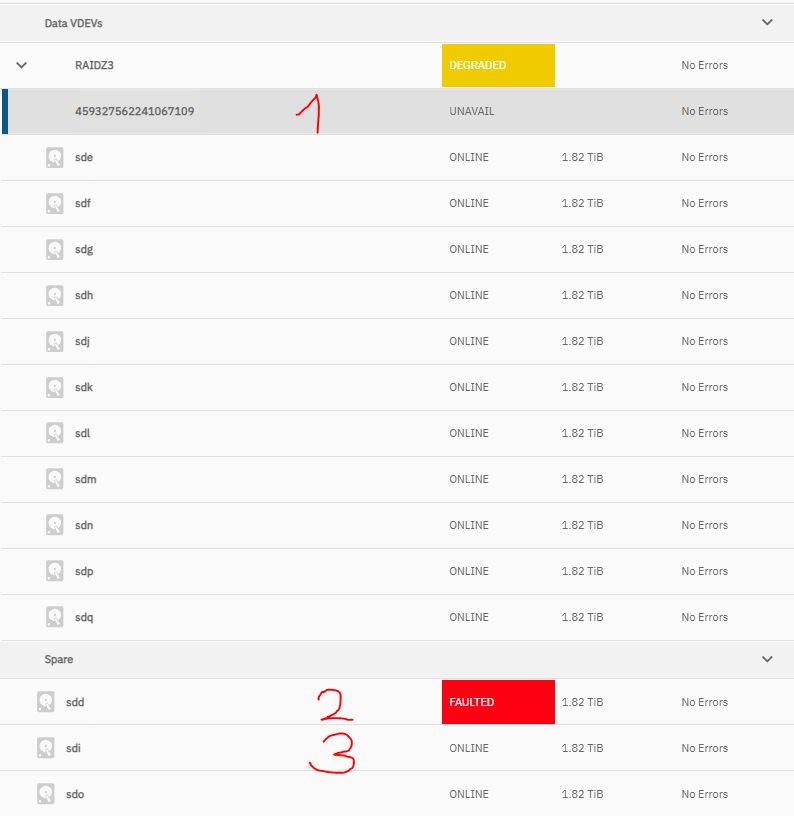Collapse the RAIDZ3 vdev chevron
Image resolution: width=794 pixels, height=816 pixels.
pyautogui.click(x=21, y=65)
